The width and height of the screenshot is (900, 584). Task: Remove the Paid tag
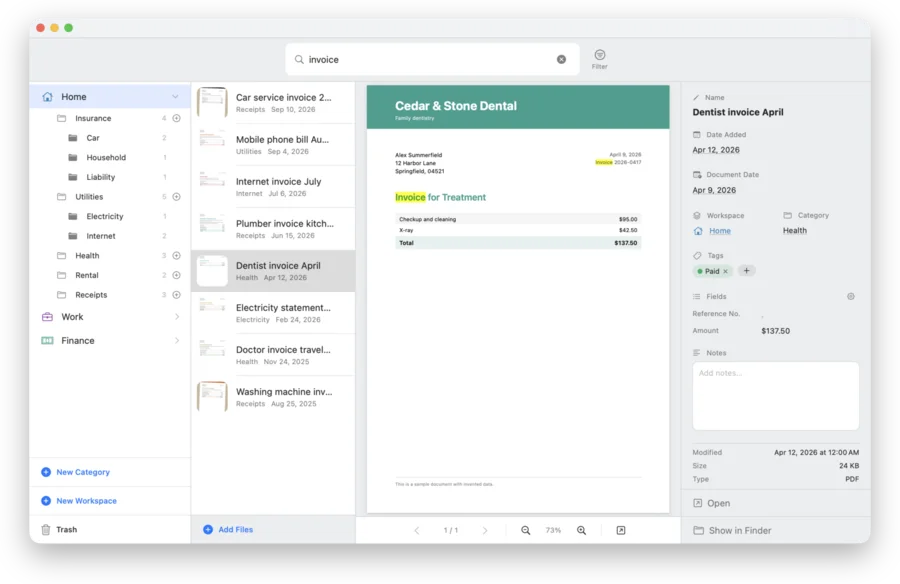726,271
